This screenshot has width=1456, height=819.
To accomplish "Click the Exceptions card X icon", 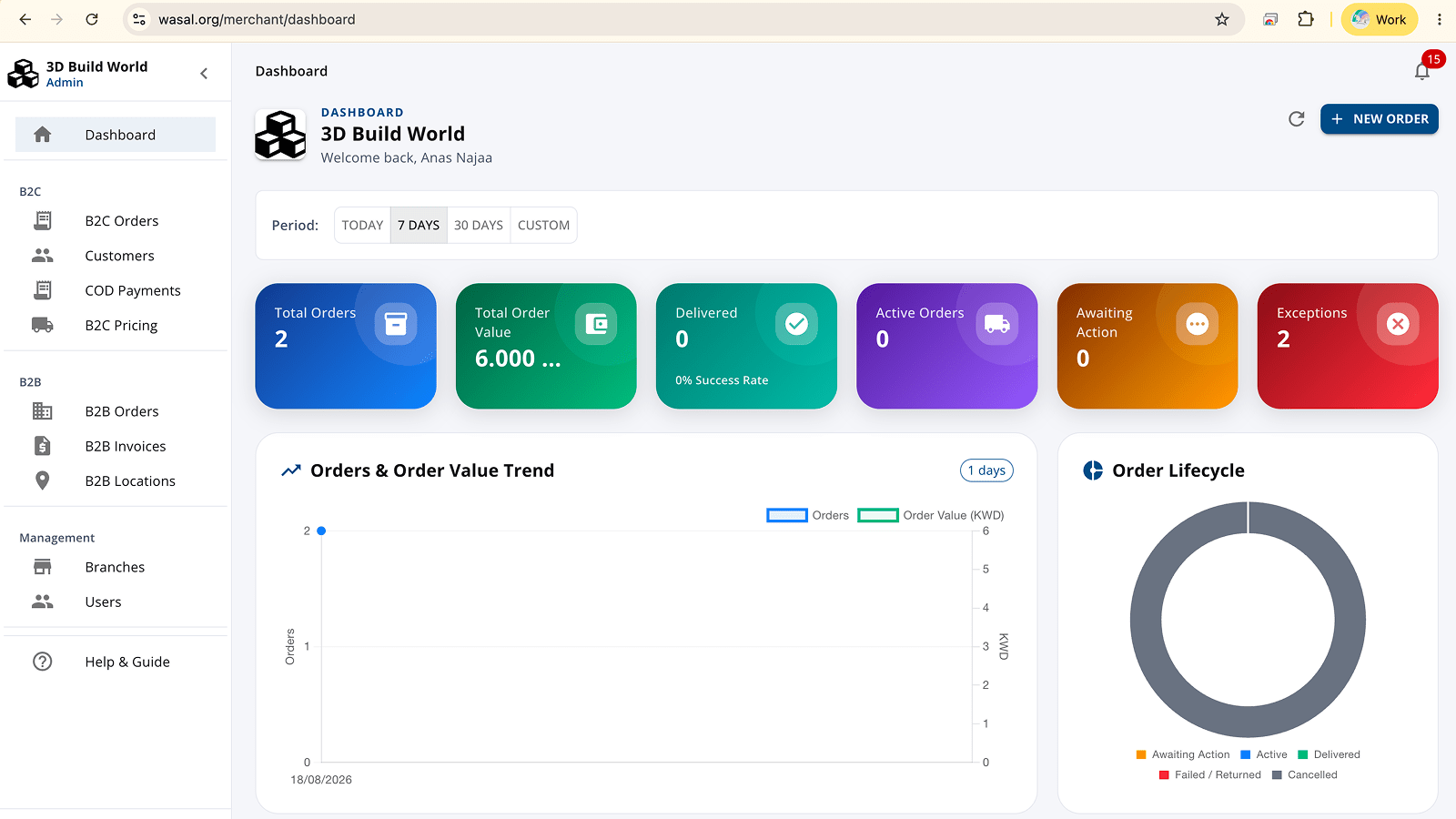I will pos(1398,324).
